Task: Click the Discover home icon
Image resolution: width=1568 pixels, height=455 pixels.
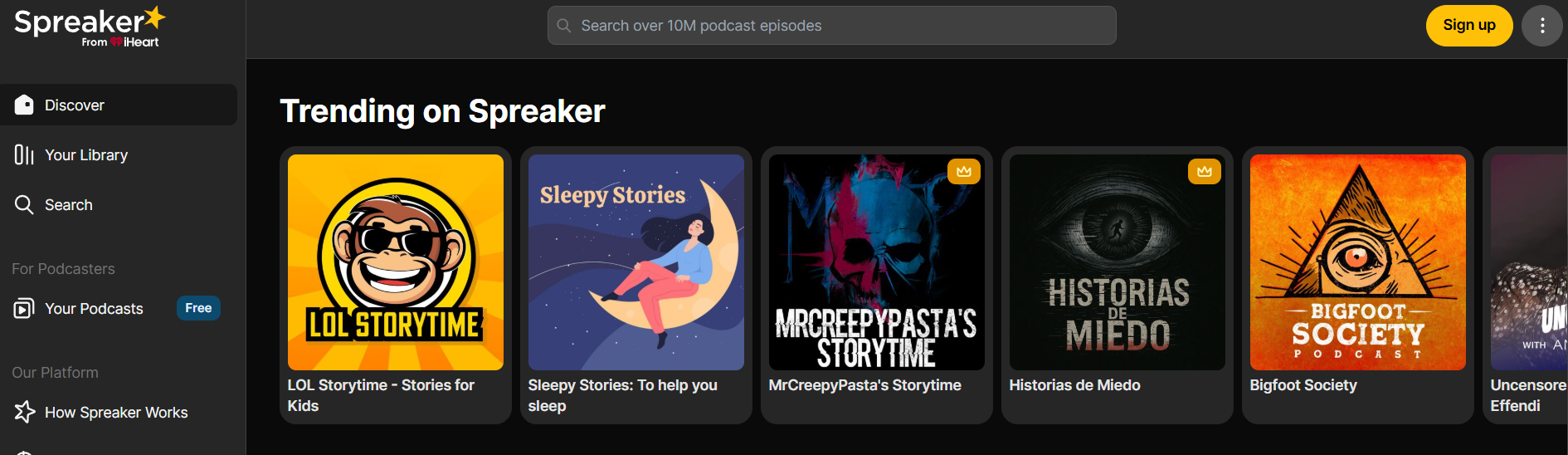Action: 24,105
